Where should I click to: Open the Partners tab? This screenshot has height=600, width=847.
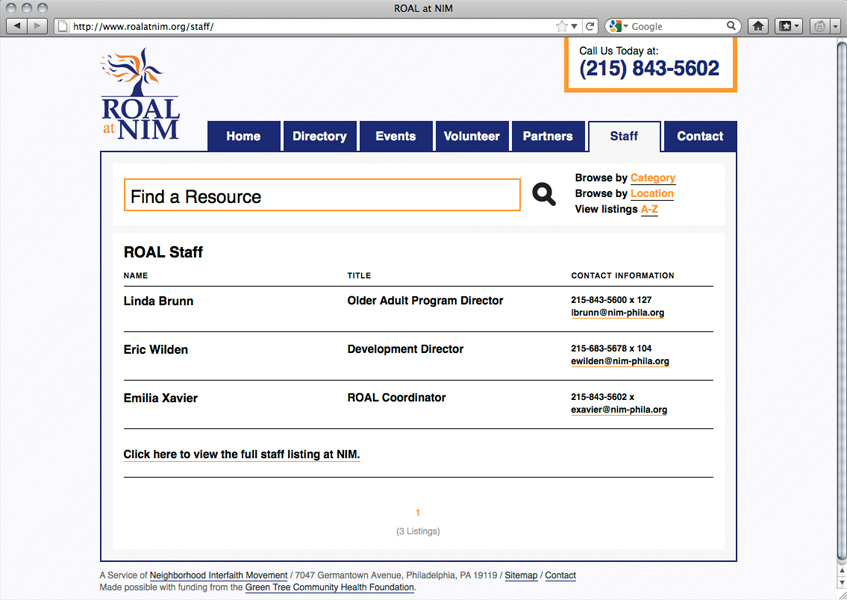click(548, 136)
